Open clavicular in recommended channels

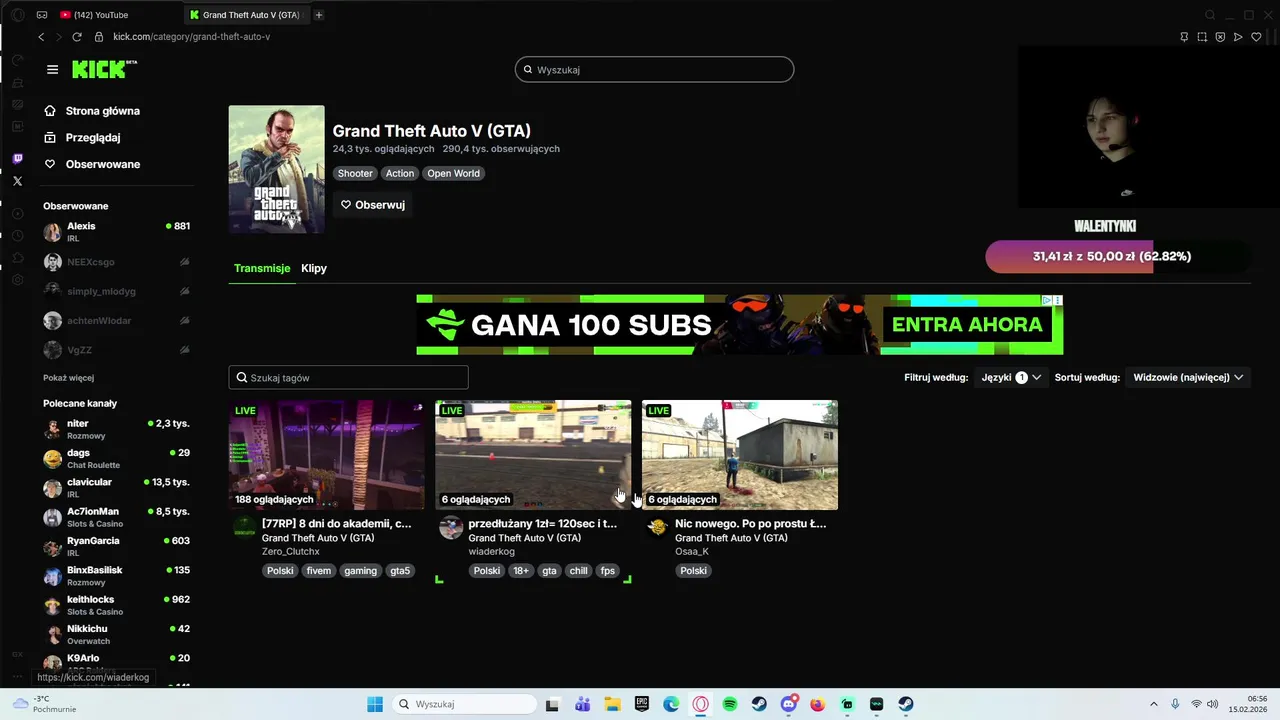(x=116, y=488)
